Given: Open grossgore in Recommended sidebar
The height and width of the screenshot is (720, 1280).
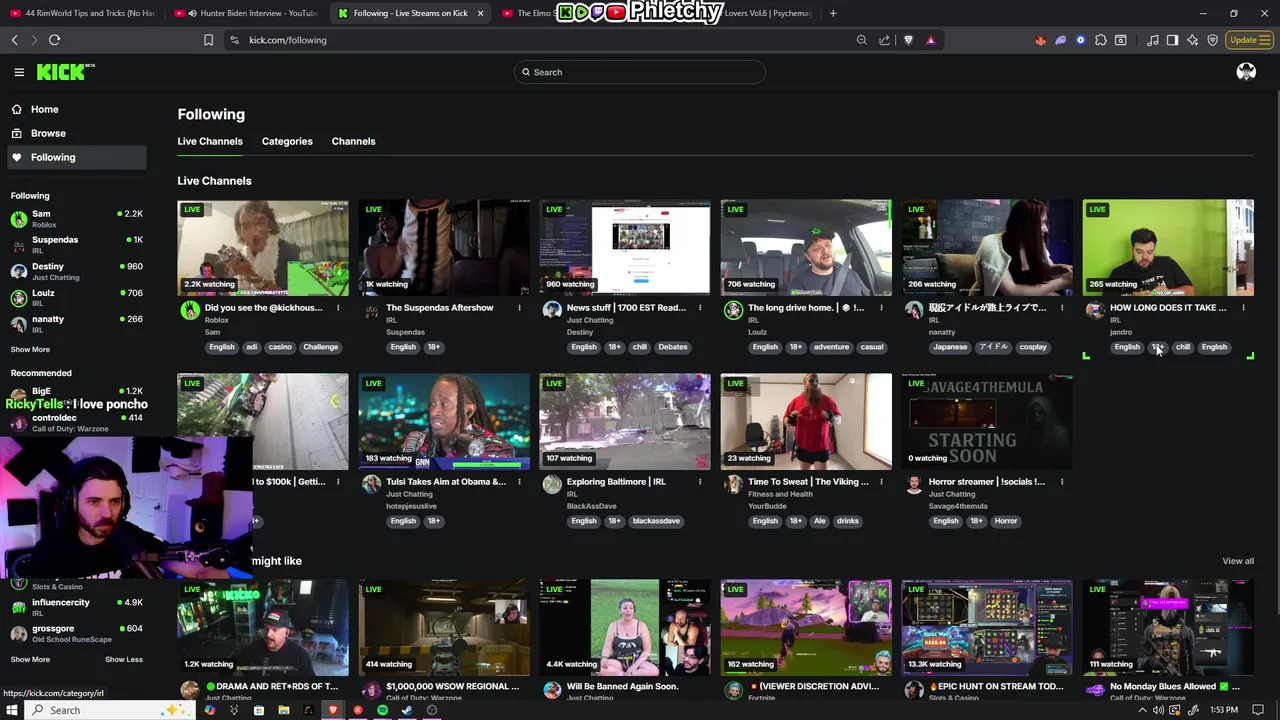Looking at the screenshot, I should (77, 633).
